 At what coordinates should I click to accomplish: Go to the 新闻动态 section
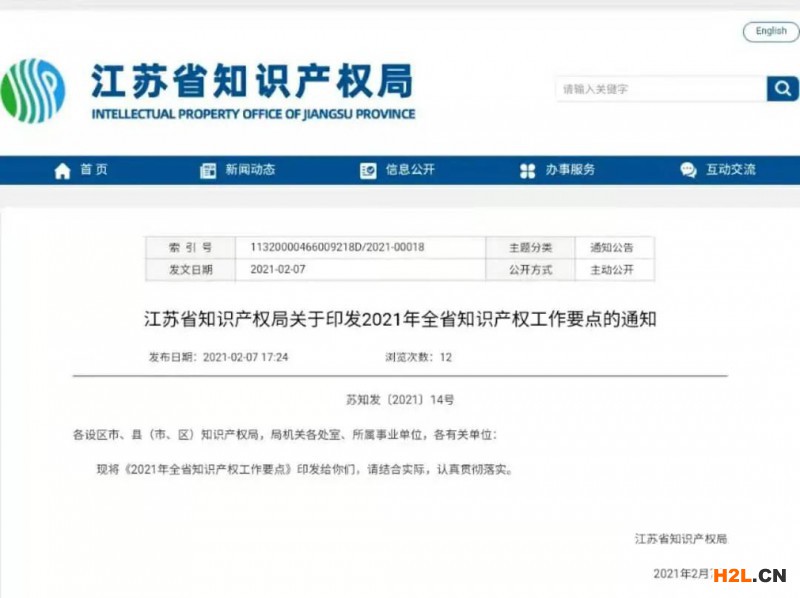point(250,170)
